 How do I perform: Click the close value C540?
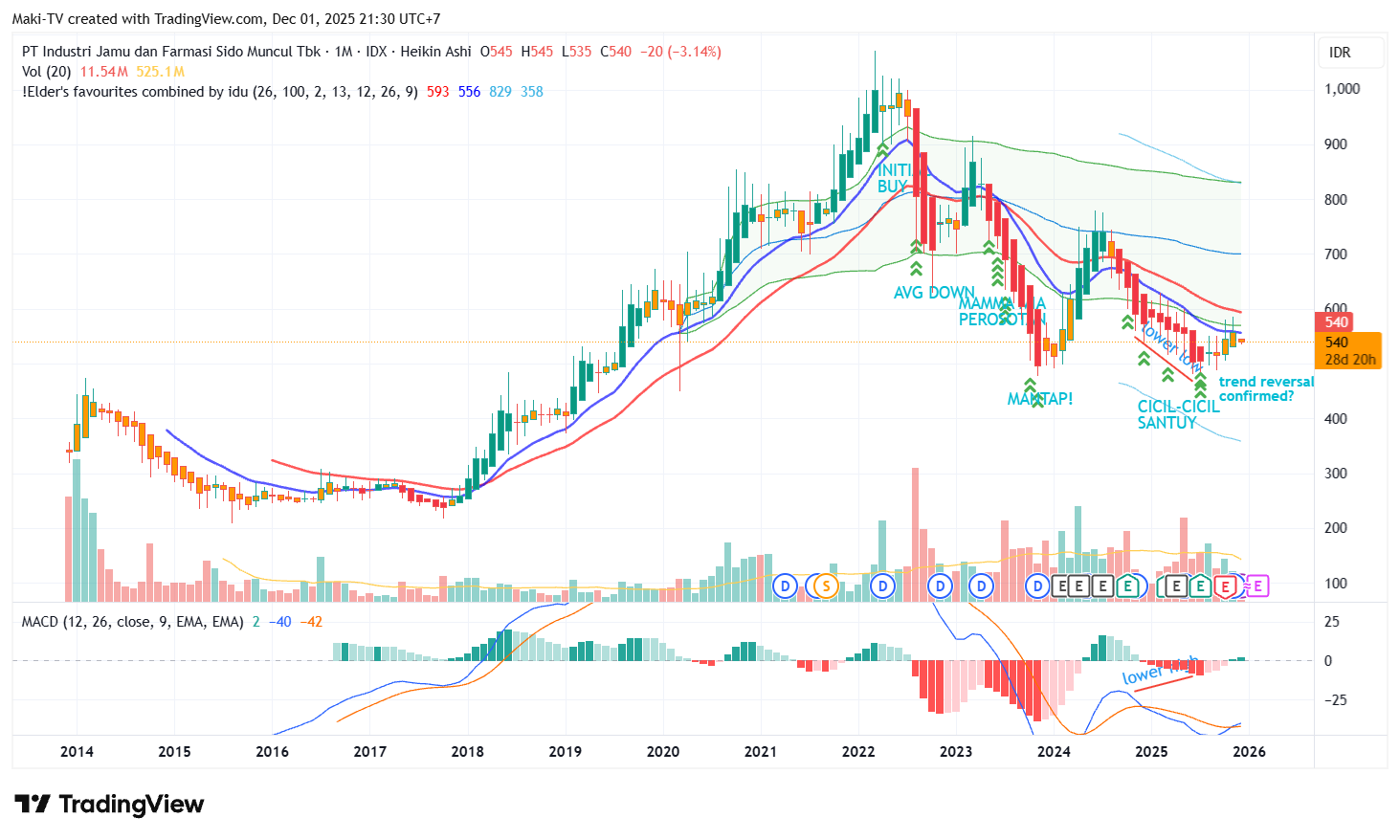click(615, 52)
